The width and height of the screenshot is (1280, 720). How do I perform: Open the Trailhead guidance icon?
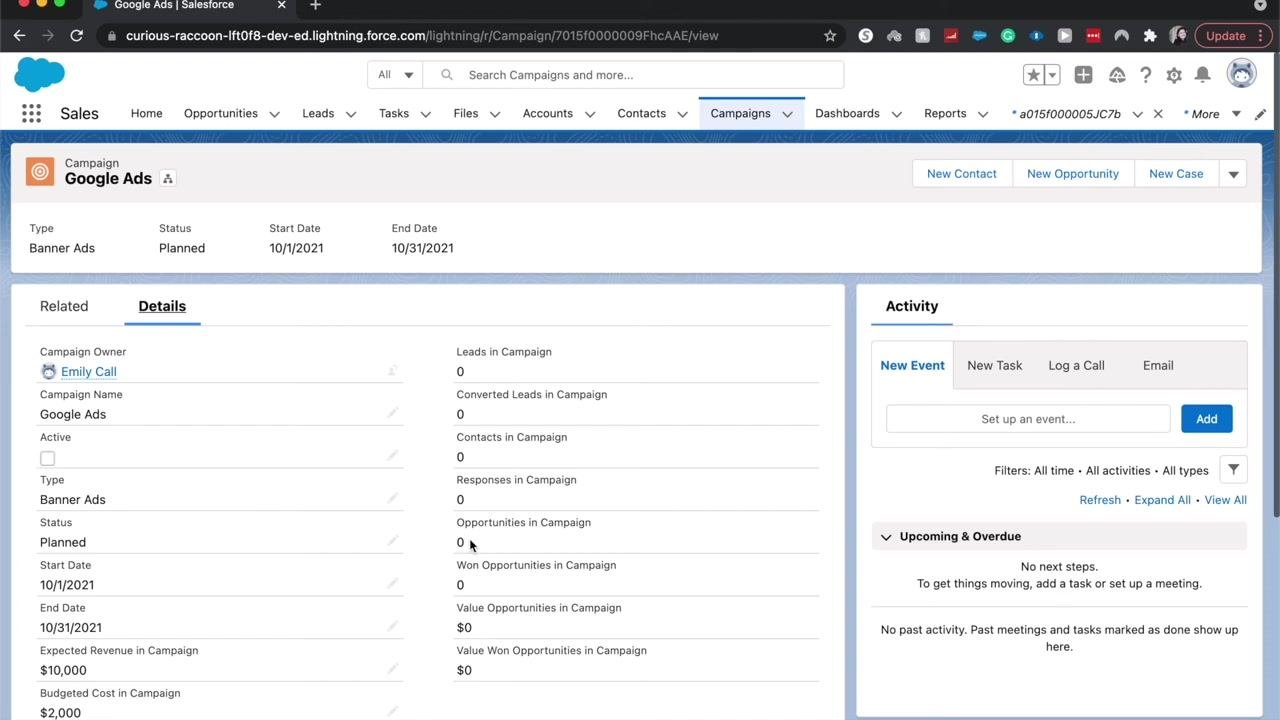[1117, 75]
